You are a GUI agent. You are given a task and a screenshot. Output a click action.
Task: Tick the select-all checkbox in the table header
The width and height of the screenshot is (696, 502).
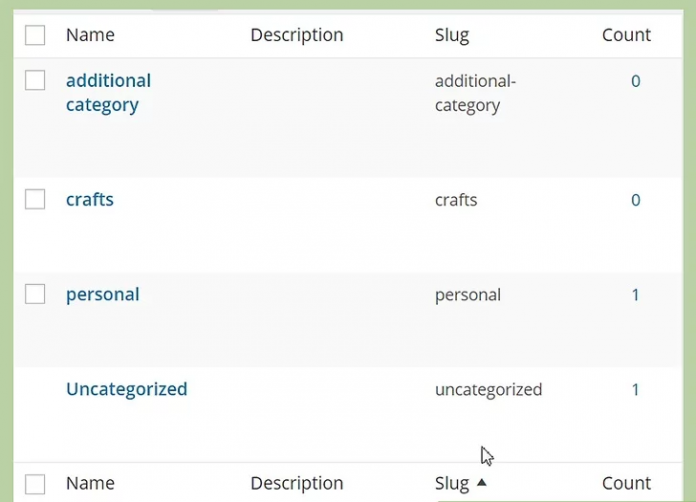click(x=35, y=35)
